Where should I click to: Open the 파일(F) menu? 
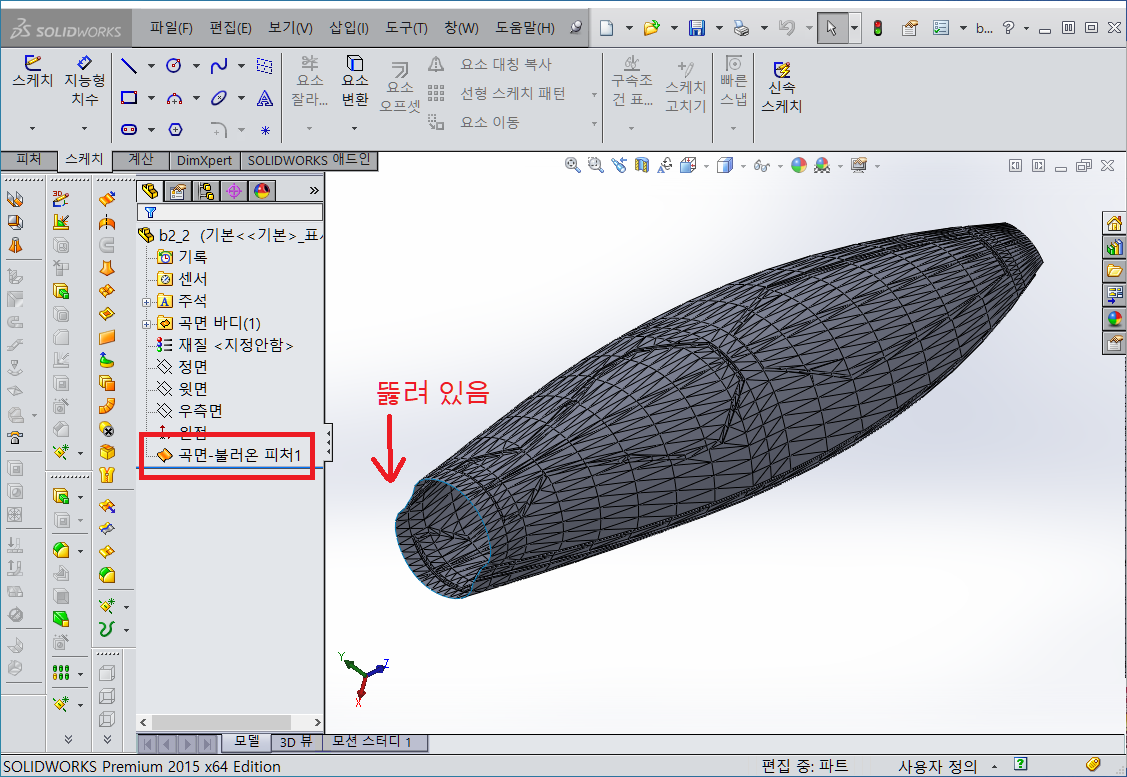[x=171, y=28]
